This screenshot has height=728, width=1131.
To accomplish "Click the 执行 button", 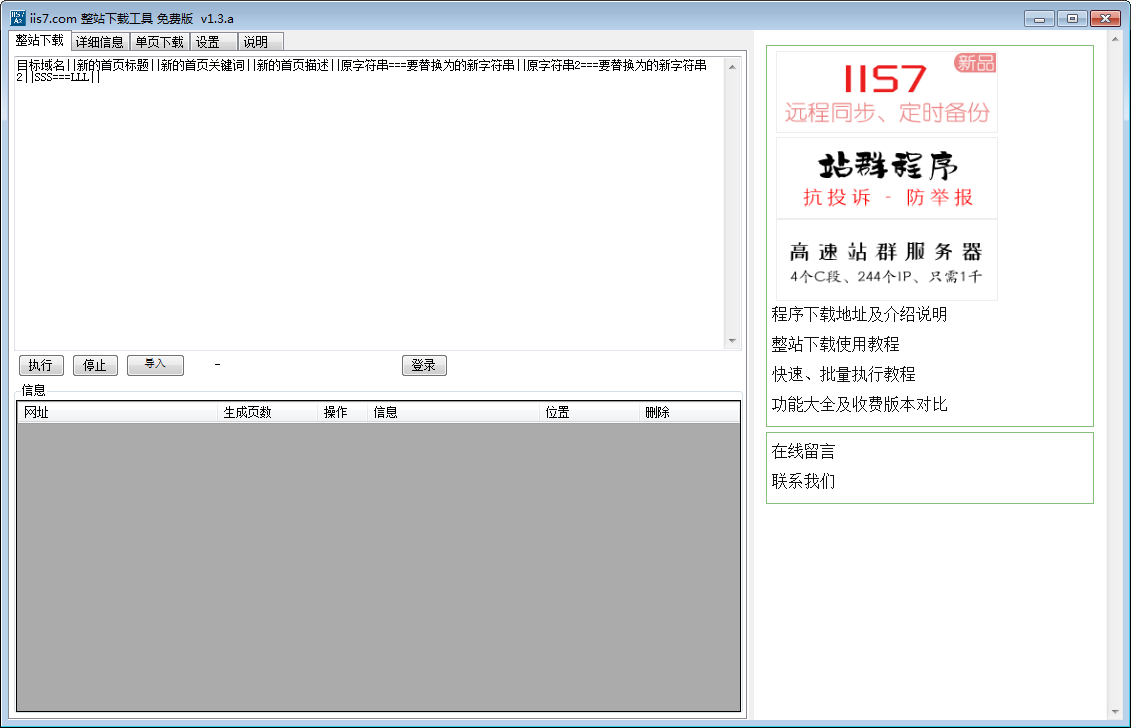I will [41, 365].
